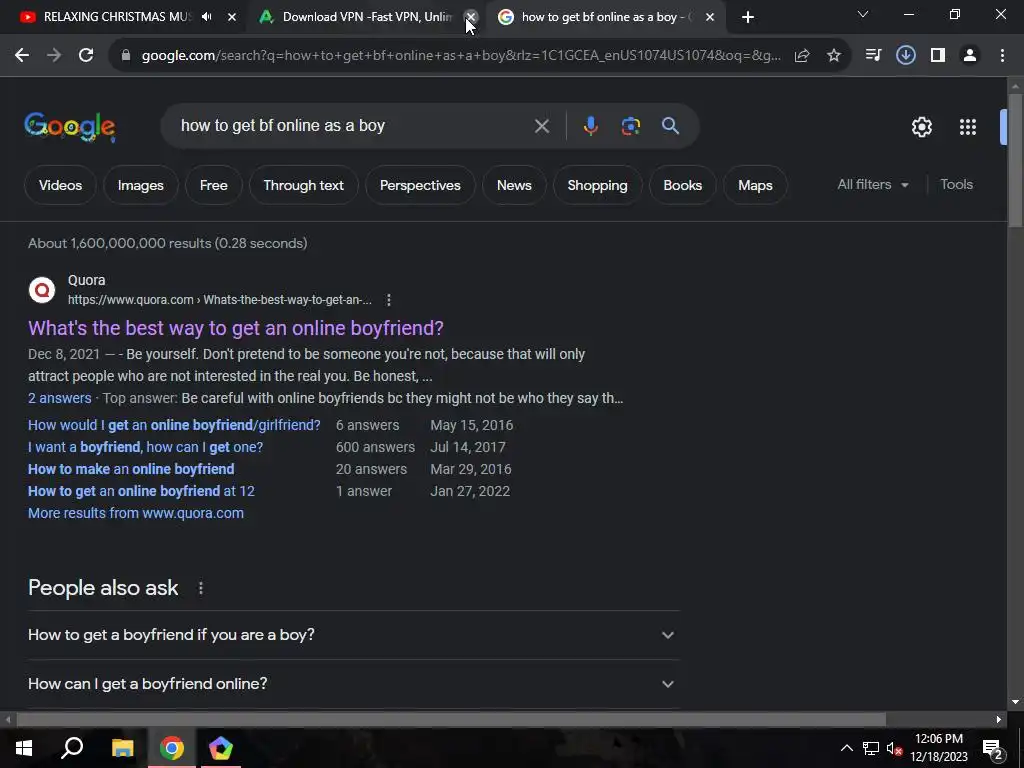
Task: Submit search with the magnifier icon
Action: point(671,126)
